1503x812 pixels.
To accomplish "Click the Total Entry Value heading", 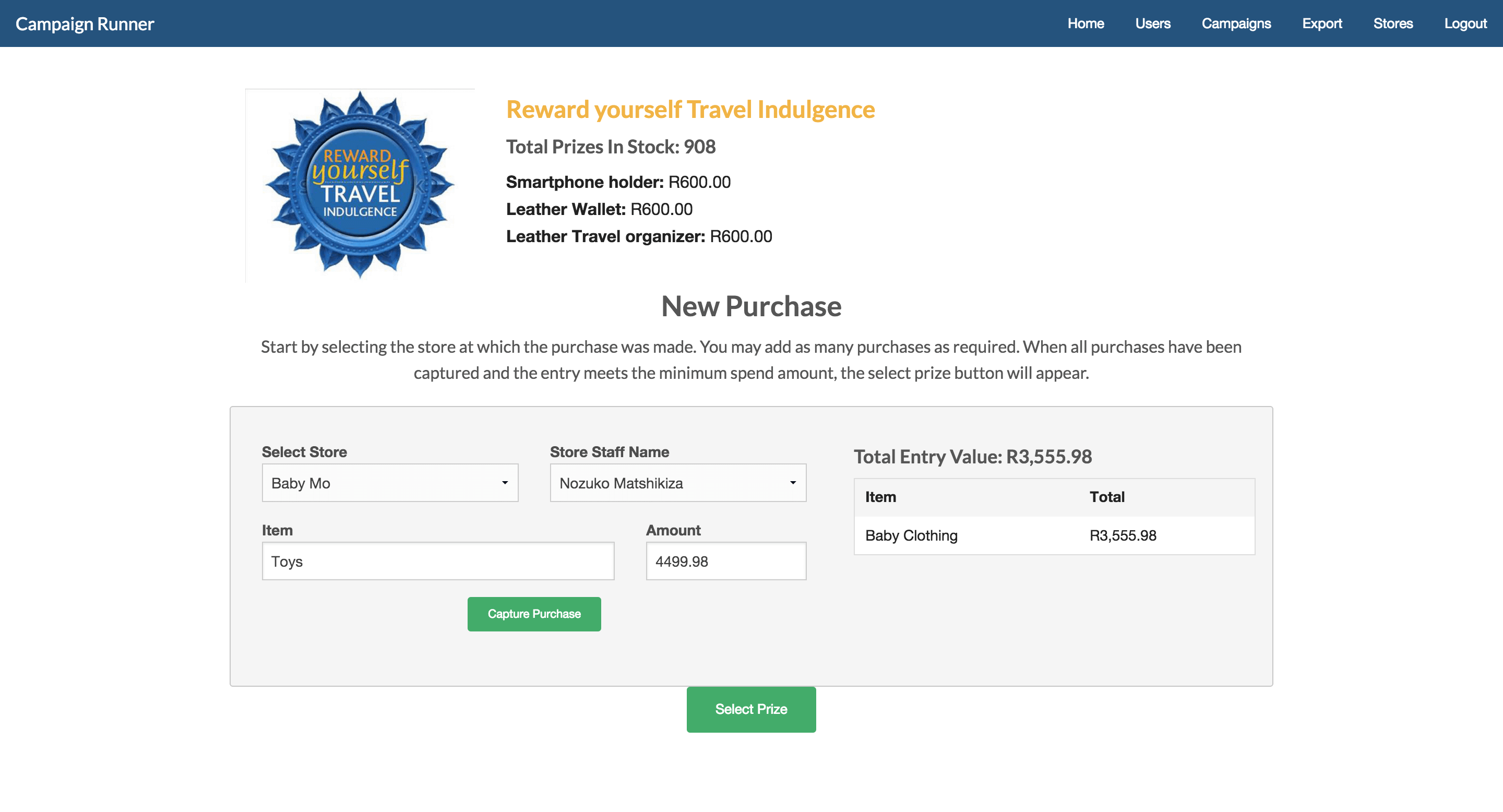I will [x=973, y=457].
